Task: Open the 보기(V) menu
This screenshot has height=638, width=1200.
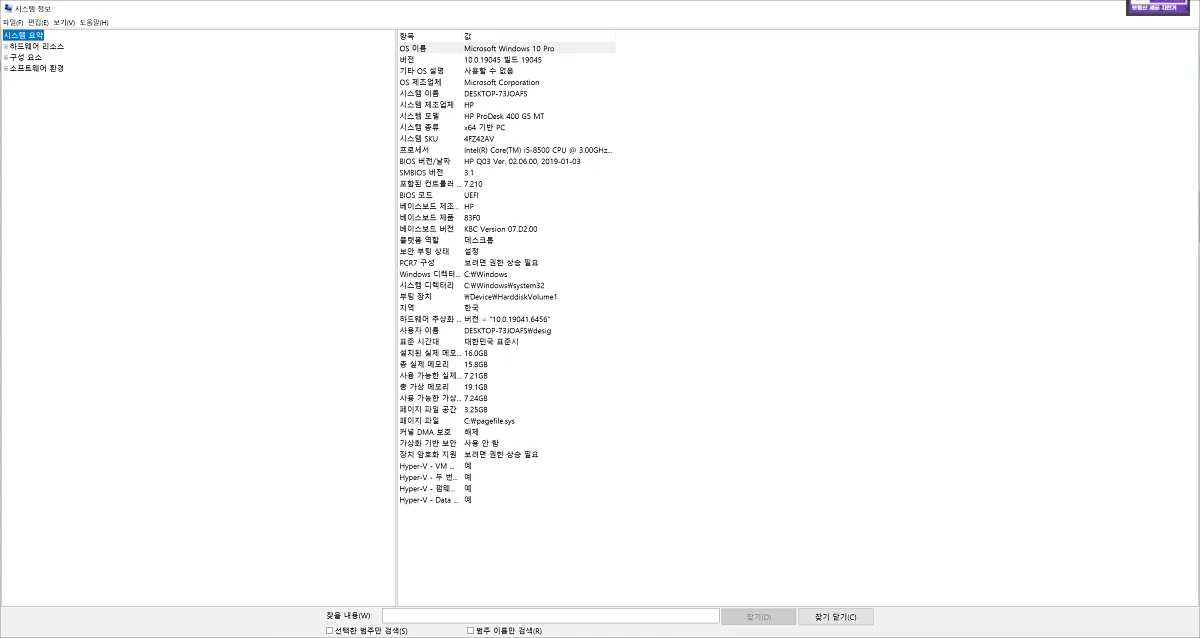Action: pyautogui.click(x=64, y=22)
